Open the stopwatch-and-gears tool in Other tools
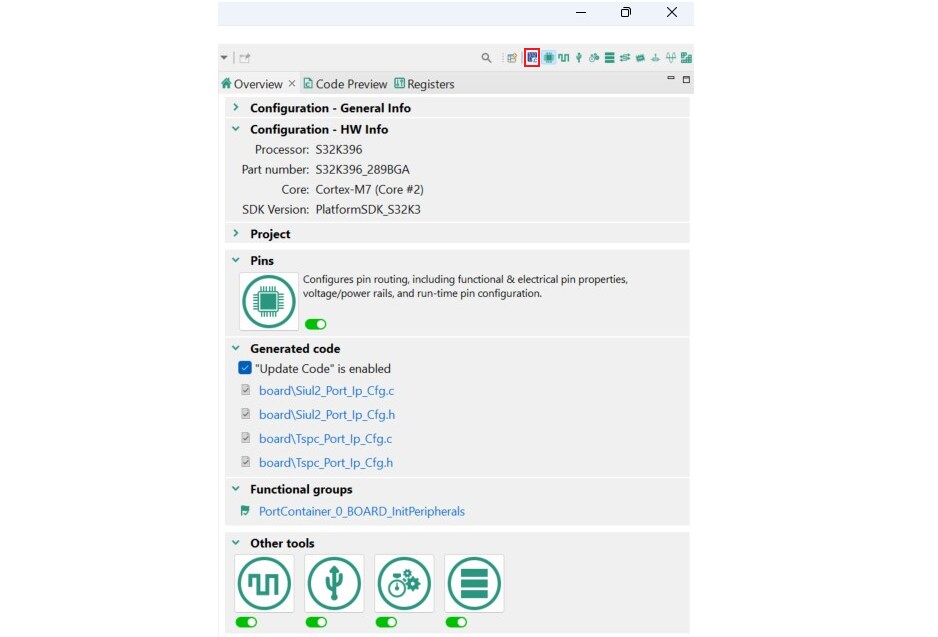The image size is (938, 637). point(404,583)
